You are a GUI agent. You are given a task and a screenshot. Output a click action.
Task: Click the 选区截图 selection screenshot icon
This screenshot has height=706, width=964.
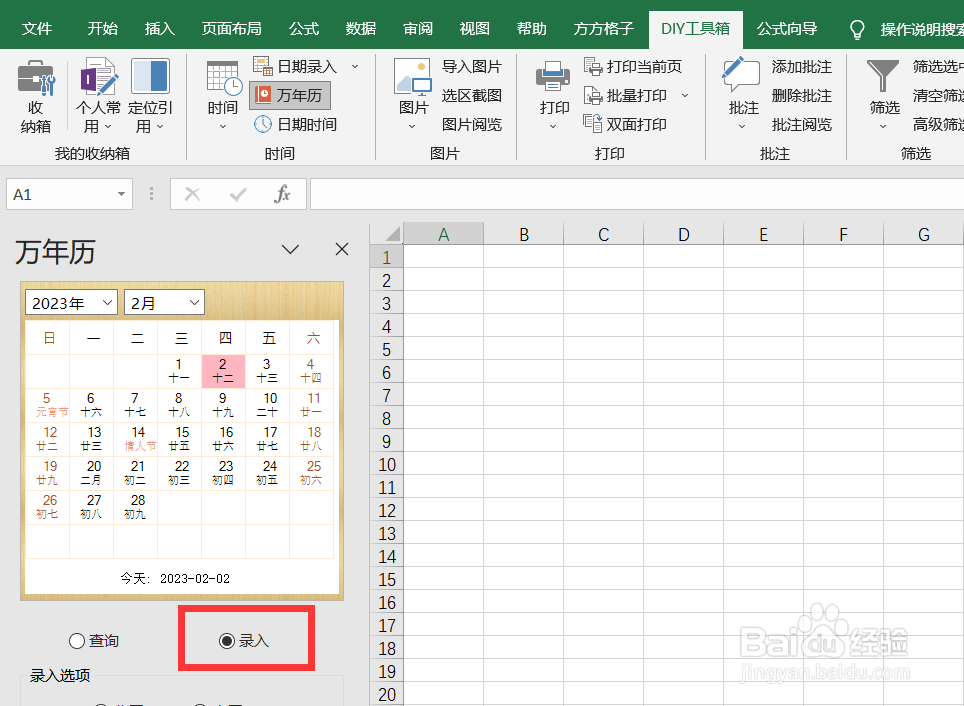click(472, 96)
